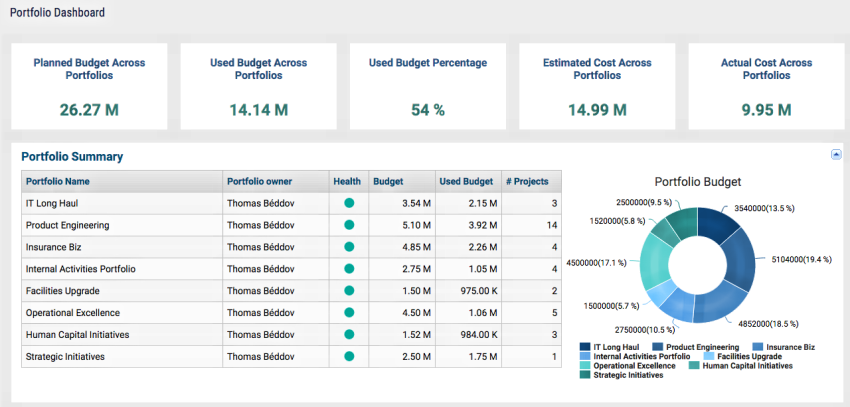Sort by Portfolio Name column header
Image resolution: width=850 pixels, height=407 pixels.
point(122,182)
